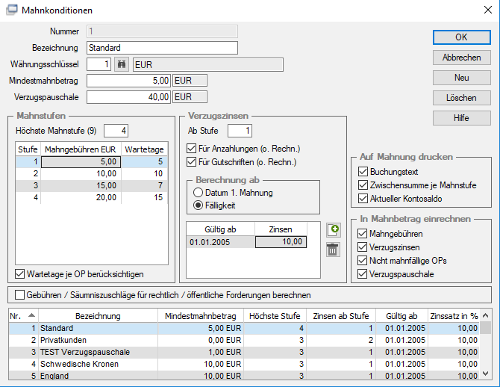Click into the Bezeichnung field
The width and height of the screenshot is (500, 387).
click(162, 48)
